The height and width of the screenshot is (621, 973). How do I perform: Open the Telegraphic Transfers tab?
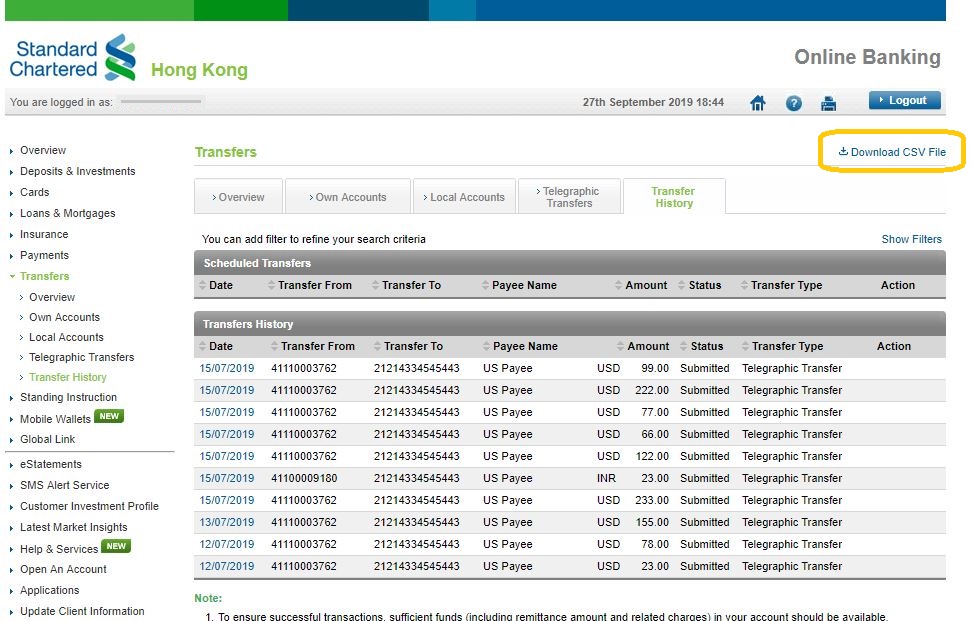568,196
